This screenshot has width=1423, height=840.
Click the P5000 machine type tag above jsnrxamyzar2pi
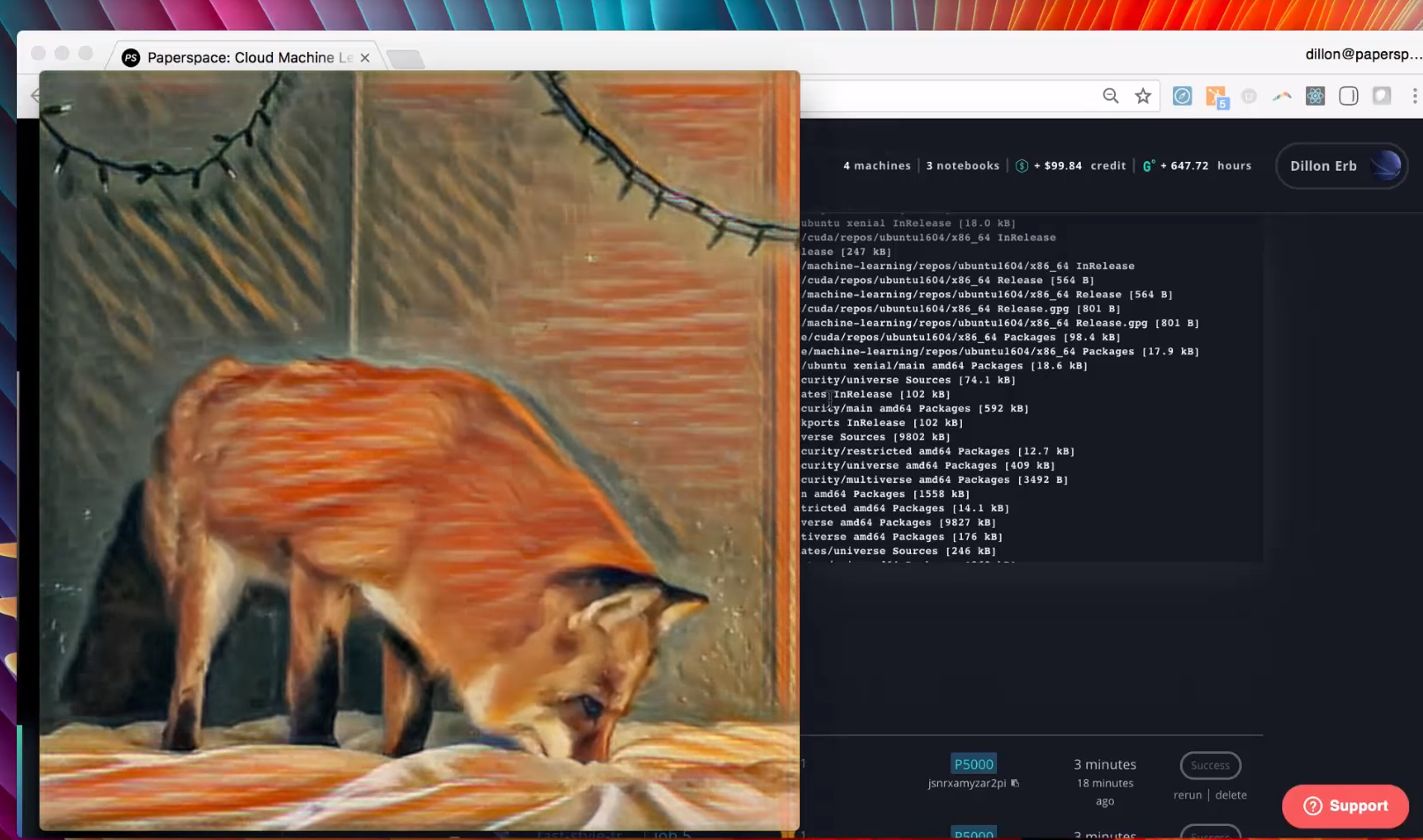pyautogui.click(x=974, y=763)
